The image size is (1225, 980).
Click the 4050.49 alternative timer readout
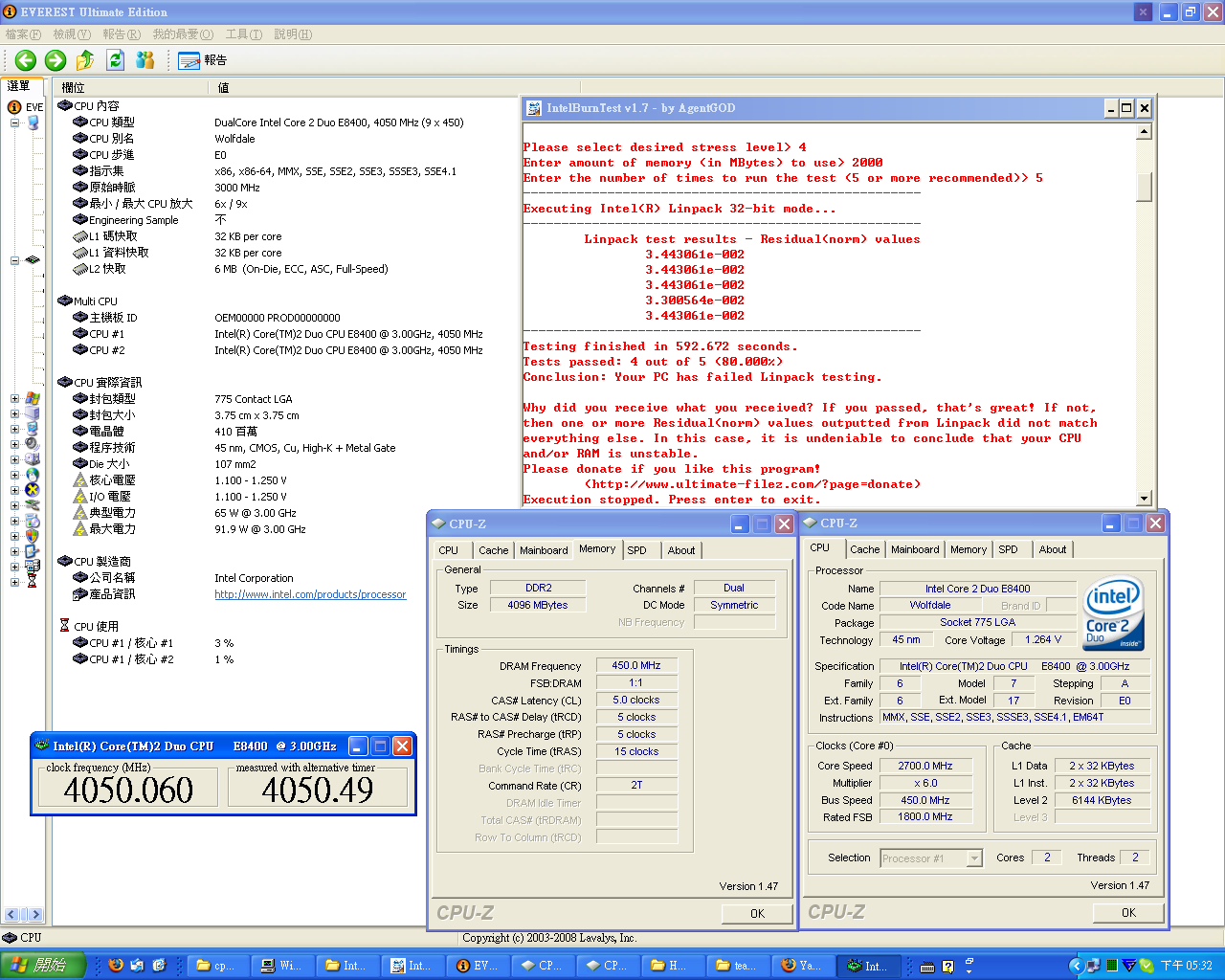(317, 790)
